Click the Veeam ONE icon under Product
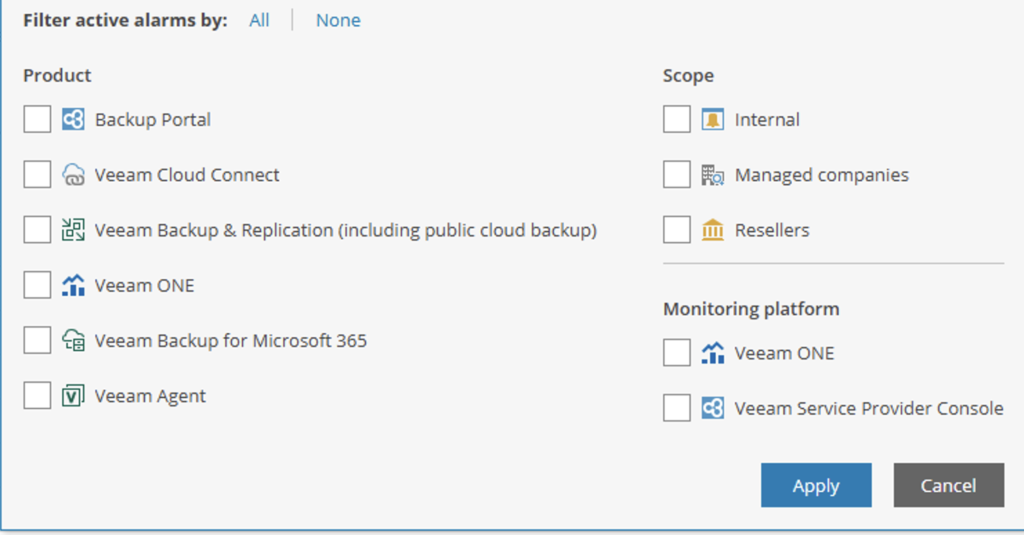Screen dimensions: 1024x535 [x=73, y=286]
